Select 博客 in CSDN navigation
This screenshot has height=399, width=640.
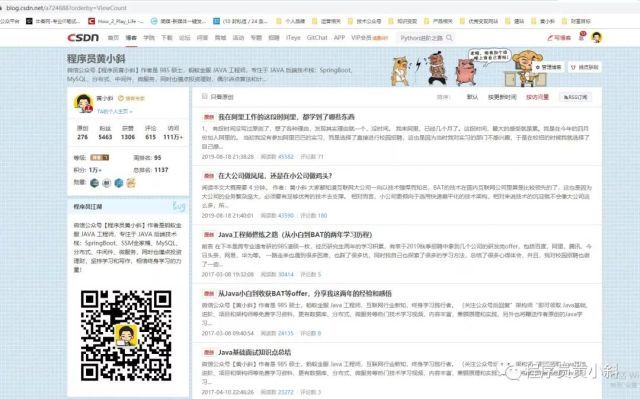(131, 38)
